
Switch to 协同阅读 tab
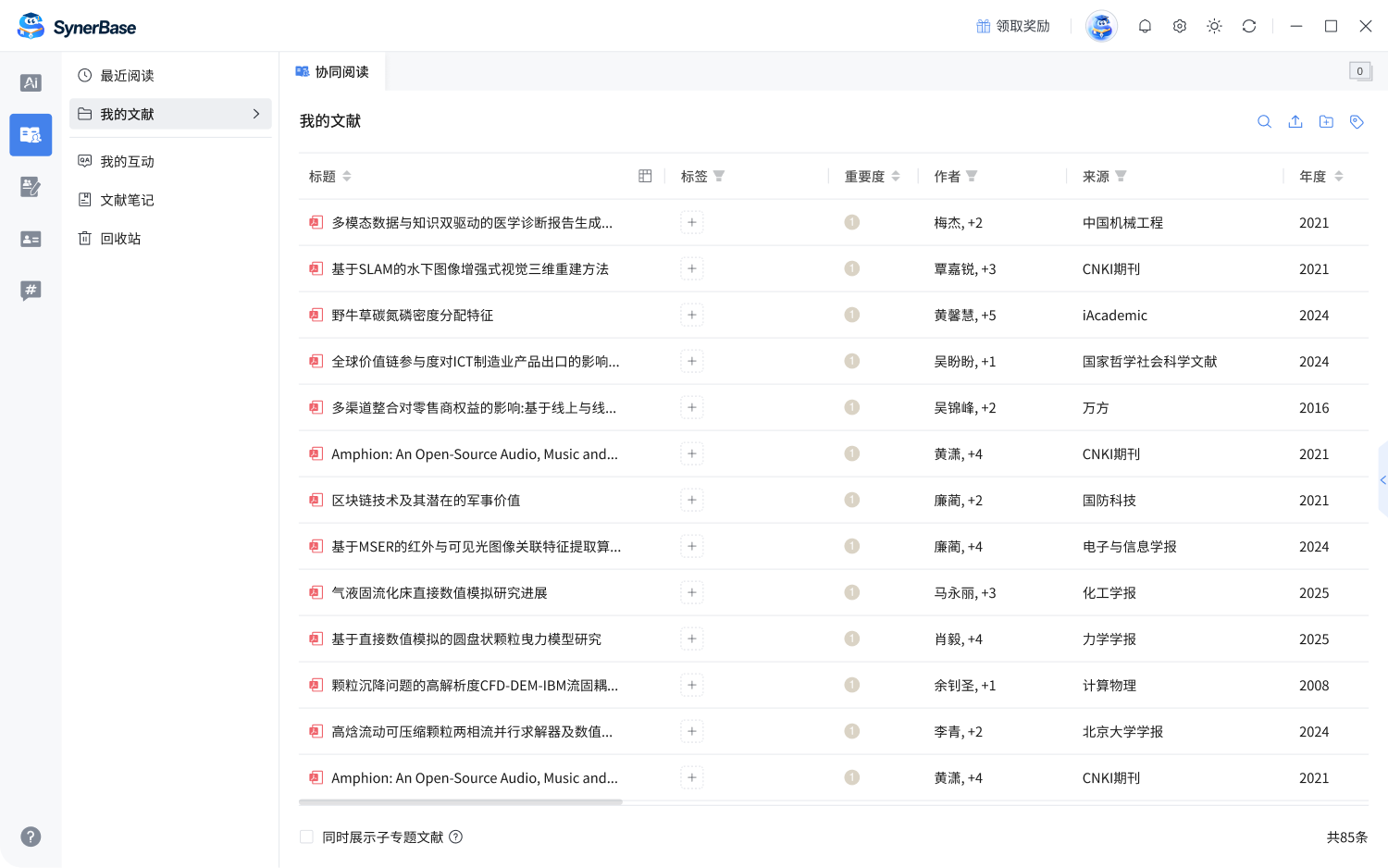point(332,71)
